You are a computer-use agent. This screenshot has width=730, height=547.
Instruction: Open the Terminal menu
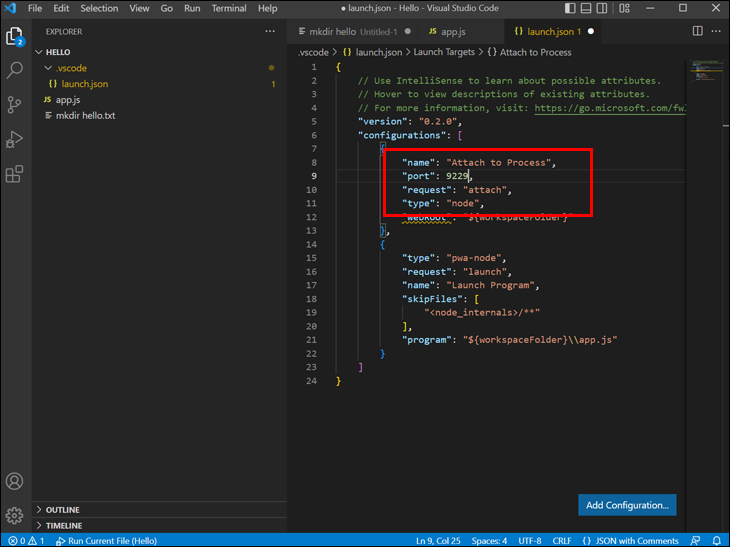[x=228, y=8]
